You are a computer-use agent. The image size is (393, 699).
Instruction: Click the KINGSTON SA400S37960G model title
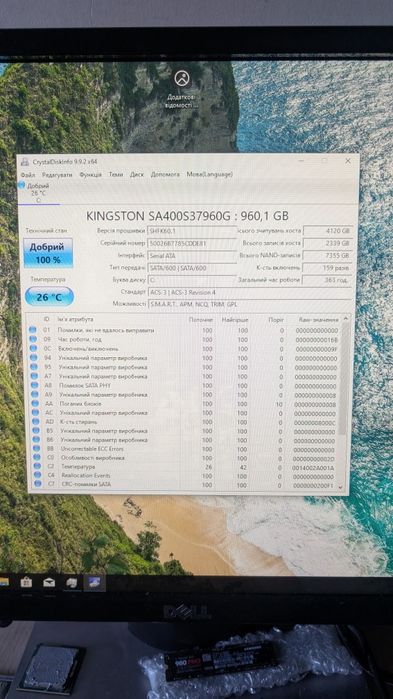pyautogui.click(x=187, y=216)
